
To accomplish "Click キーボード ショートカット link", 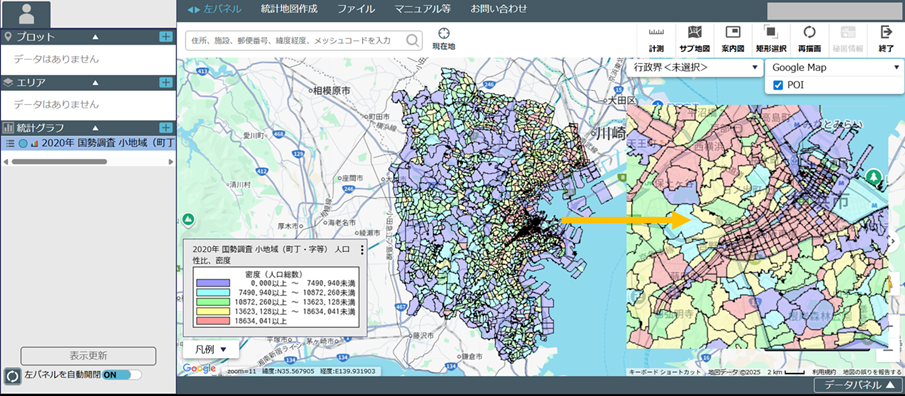I will (x=664, y=372).
